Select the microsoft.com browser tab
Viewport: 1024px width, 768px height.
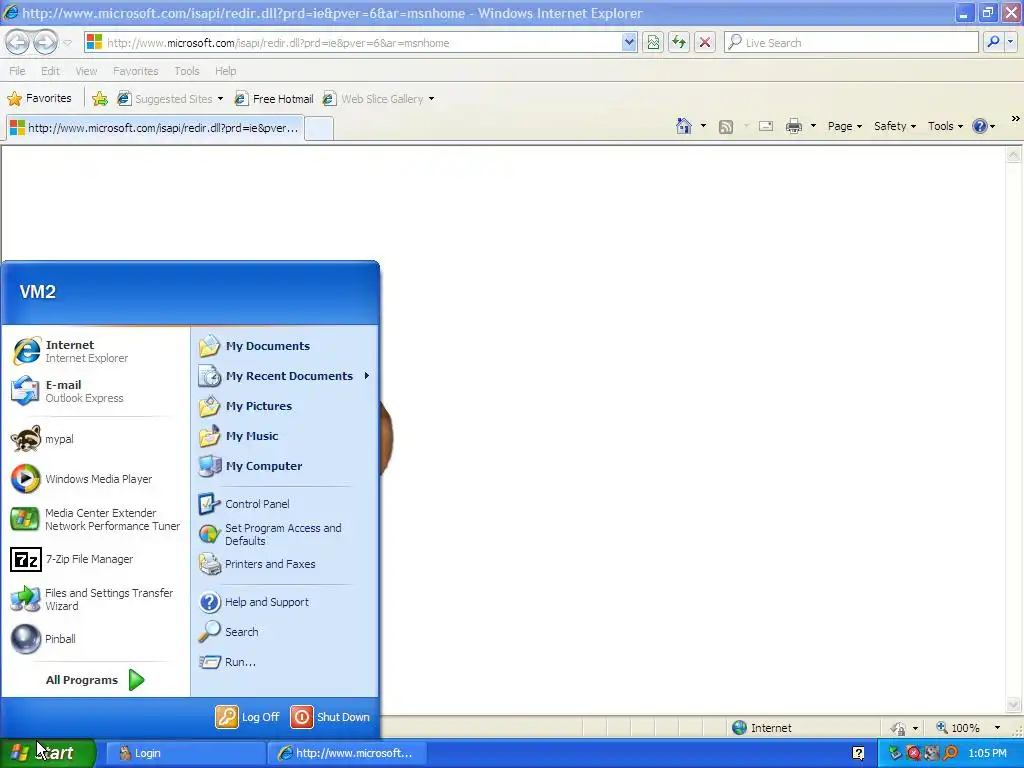[155, 128]
